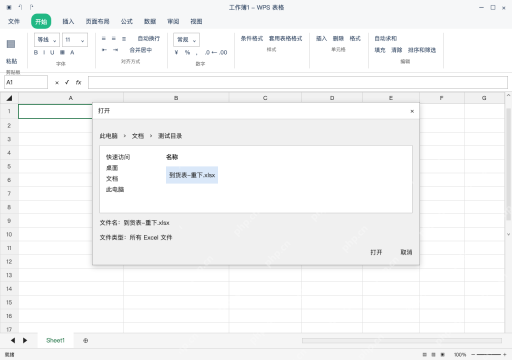512x360 pixels.
Task: Toggle bold formatting B
Action: [36, 52]
